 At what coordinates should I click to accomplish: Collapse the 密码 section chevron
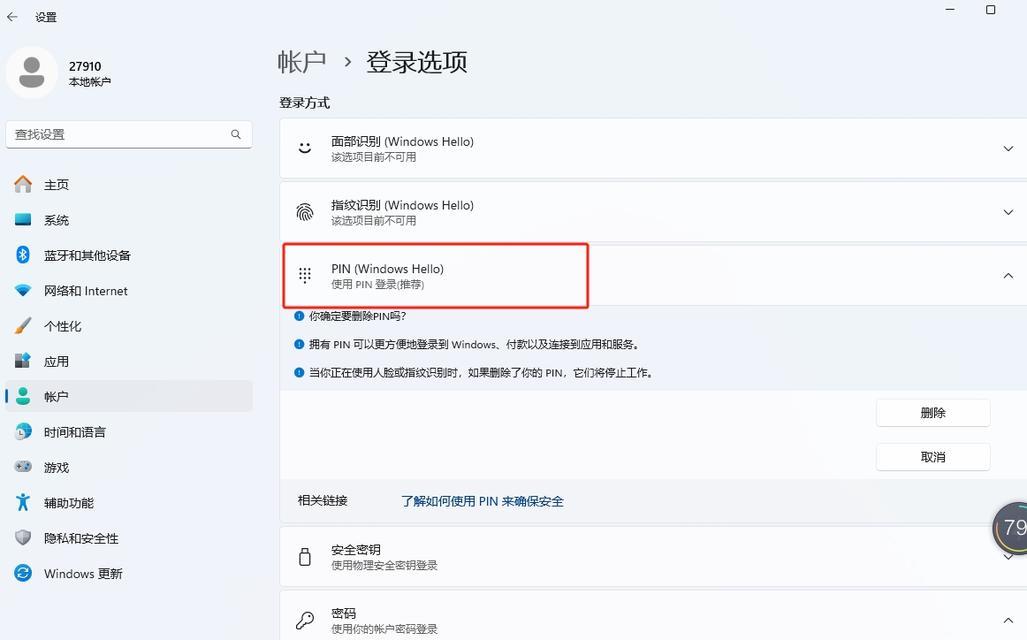tap(1008, 620)
